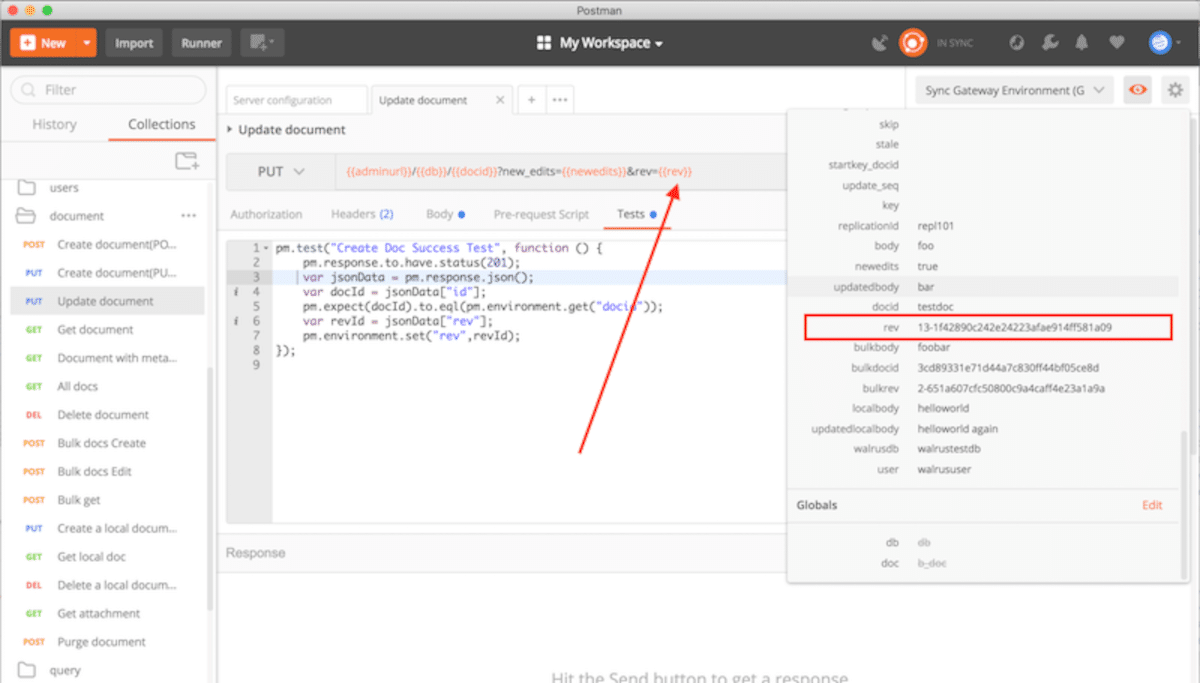Image resolution: width=1200 pixels, height=683 pixels.
Task: Click the browser icon in the header
Action: tap(1016, 43)
